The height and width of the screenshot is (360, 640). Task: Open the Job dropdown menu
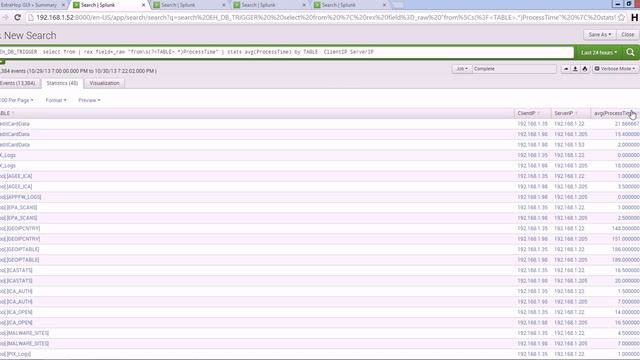point(462,69)
